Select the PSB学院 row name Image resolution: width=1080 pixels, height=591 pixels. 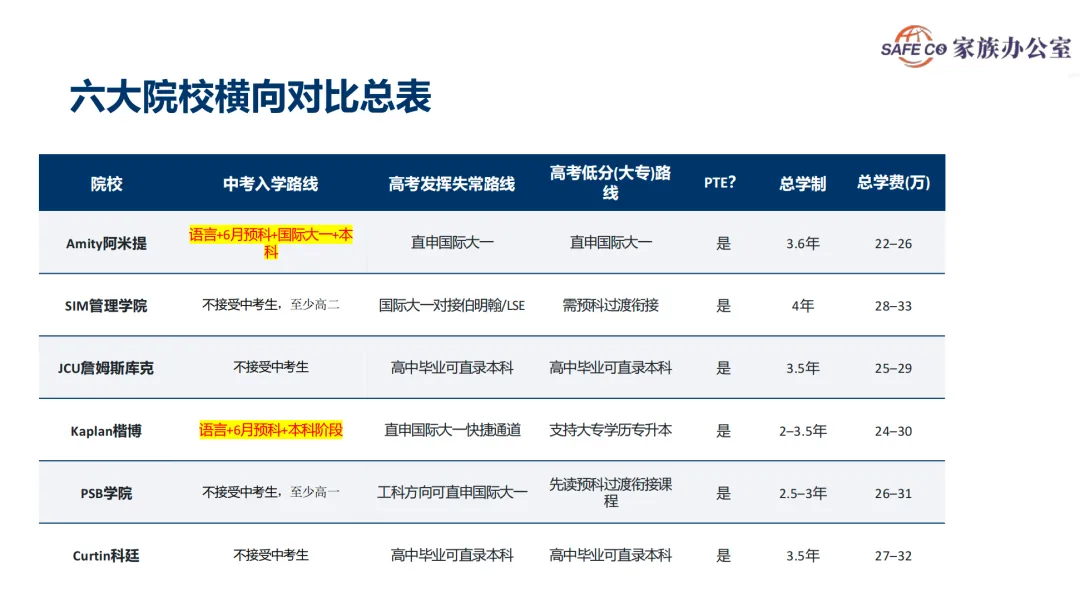(106, 494)
